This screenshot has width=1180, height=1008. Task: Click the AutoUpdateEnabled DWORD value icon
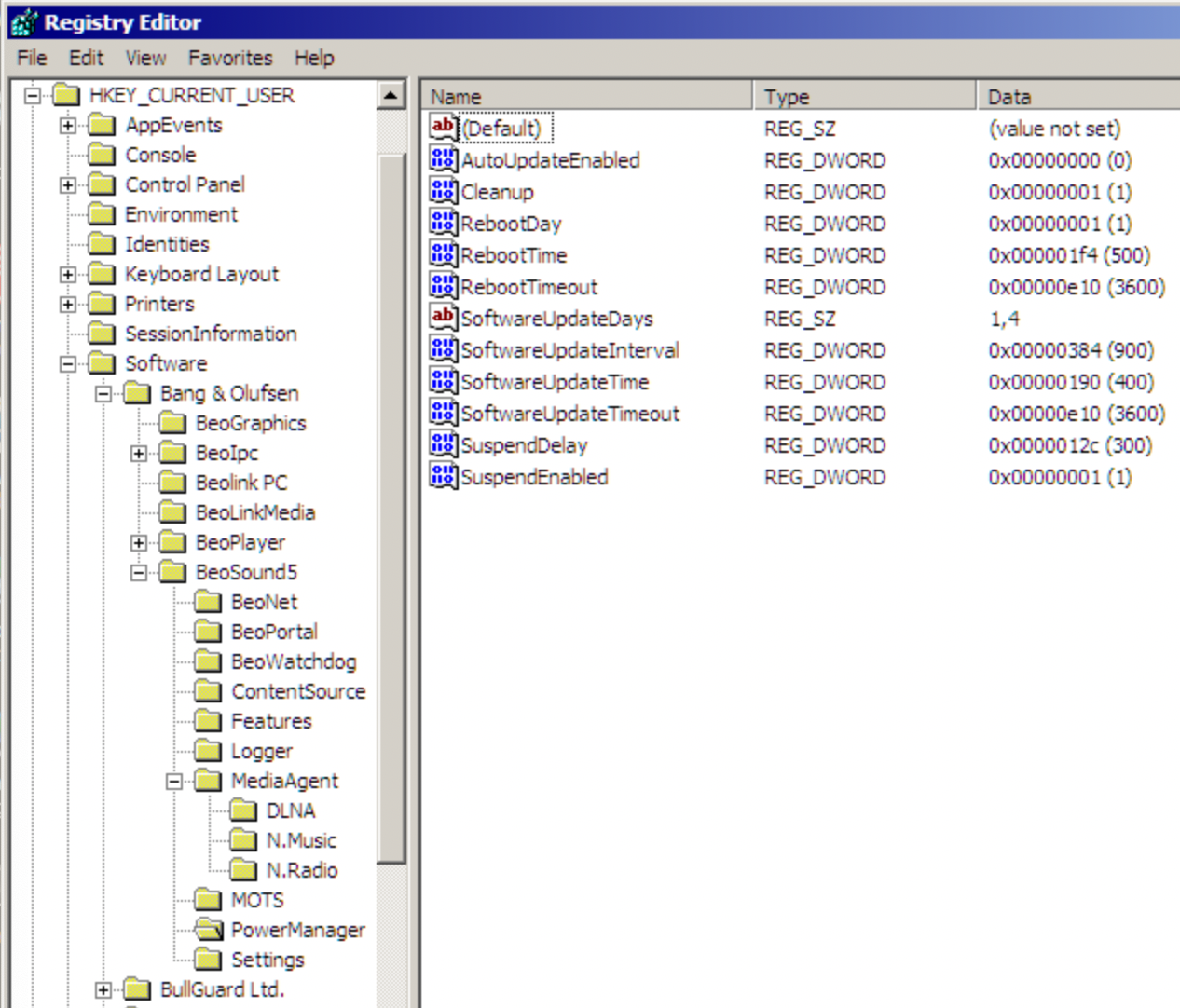(443, 158)
